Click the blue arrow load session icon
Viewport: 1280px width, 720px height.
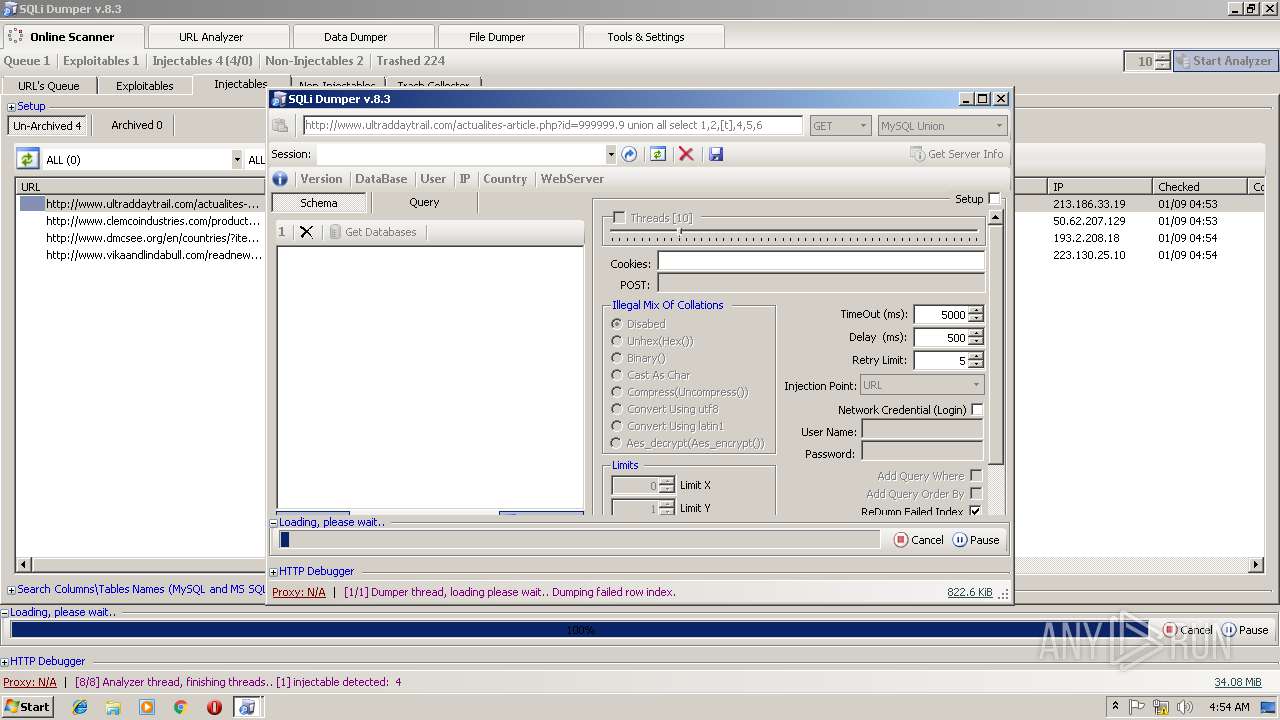629,154
